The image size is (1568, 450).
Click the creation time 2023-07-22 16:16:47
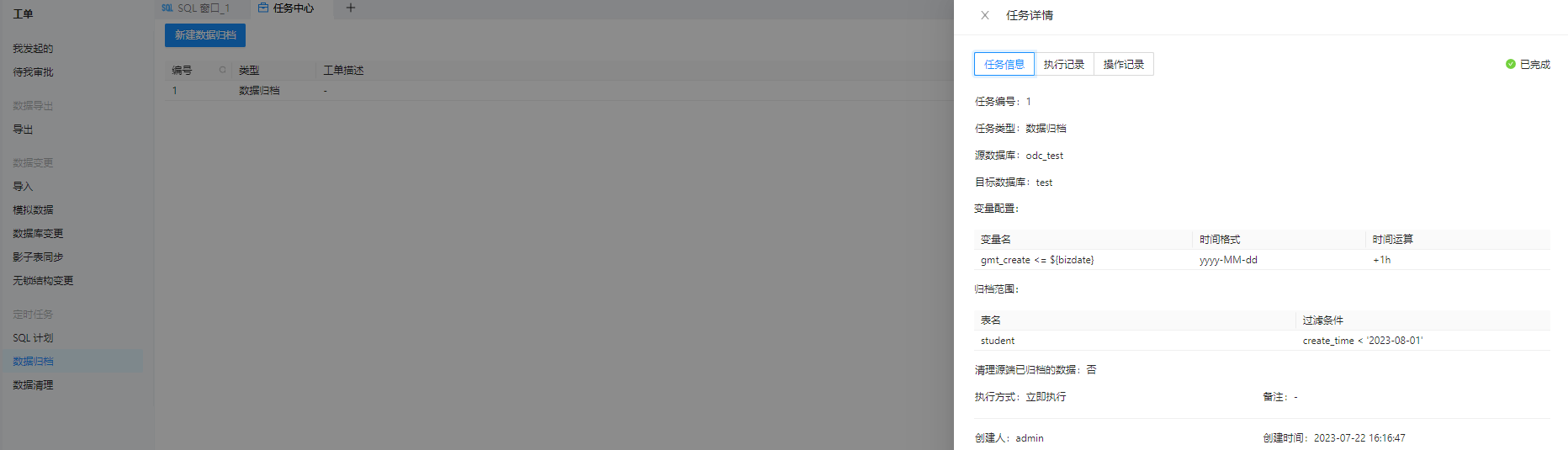pos(1359,438)
